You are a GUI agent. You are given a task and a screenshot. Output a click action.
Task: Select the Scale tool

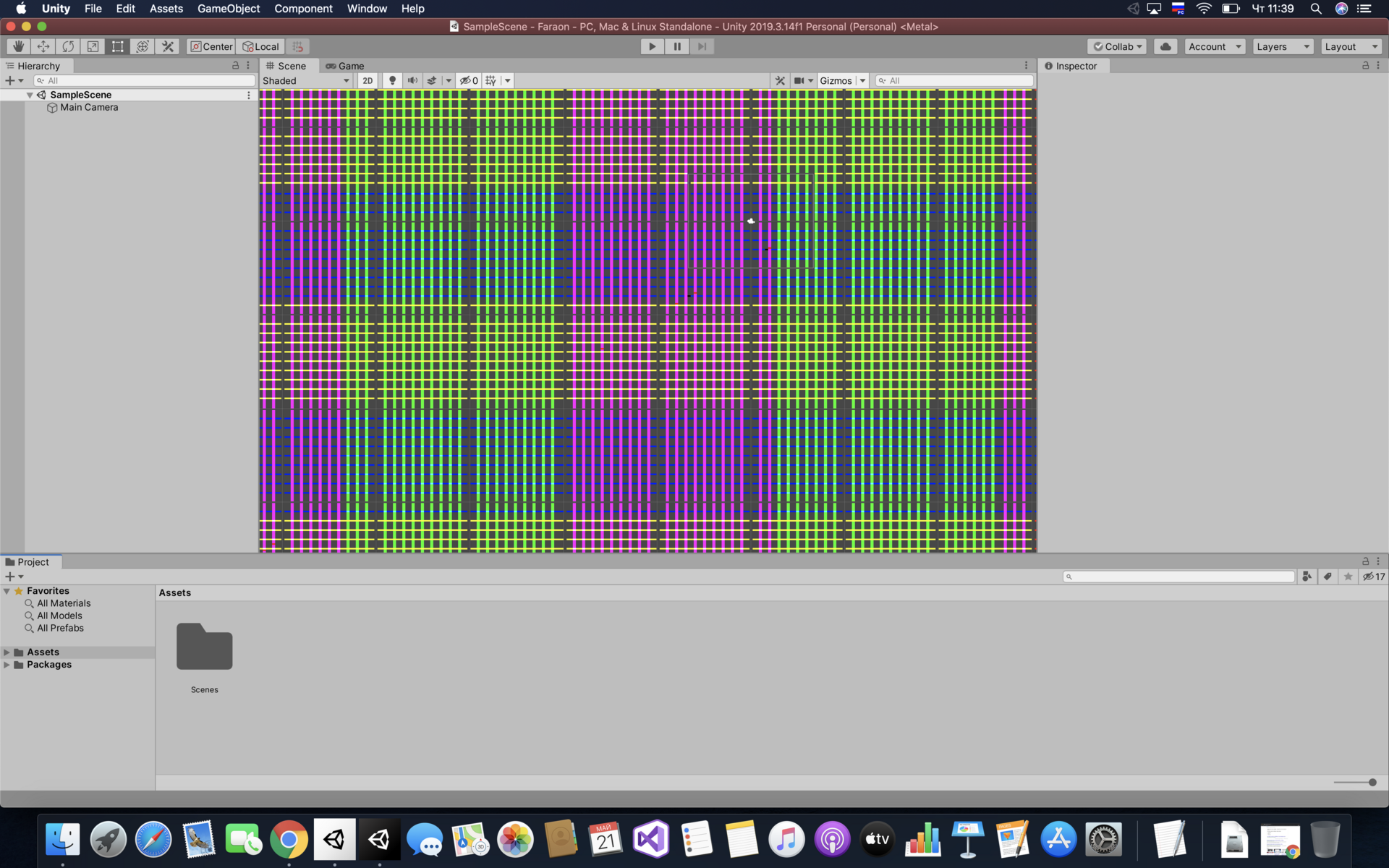tap(93, 46)
